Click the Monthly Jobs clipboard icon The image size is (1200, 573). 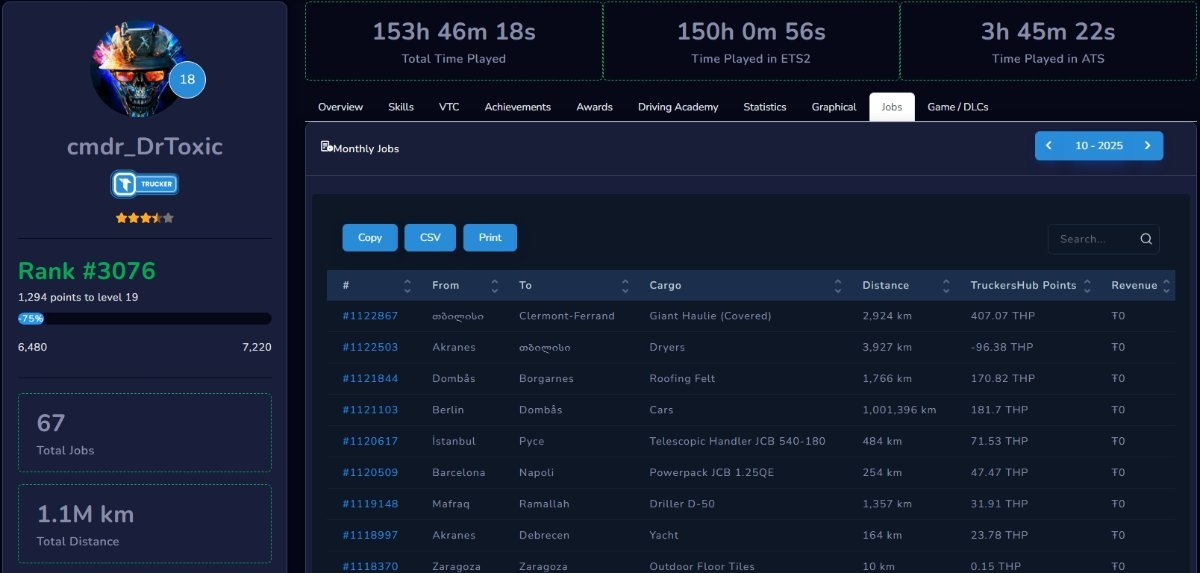(326, 147)
